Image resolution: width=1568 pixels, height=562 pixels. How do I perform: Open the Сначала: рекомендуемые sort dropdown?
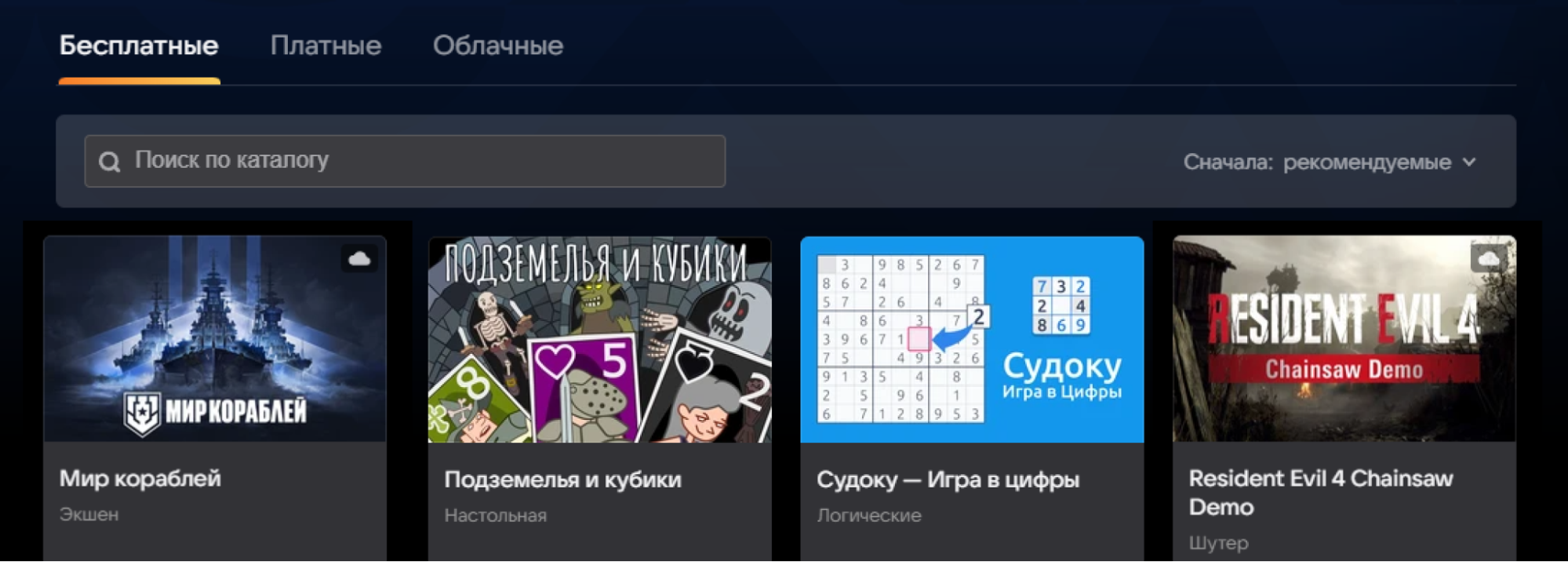(1330, 162)
